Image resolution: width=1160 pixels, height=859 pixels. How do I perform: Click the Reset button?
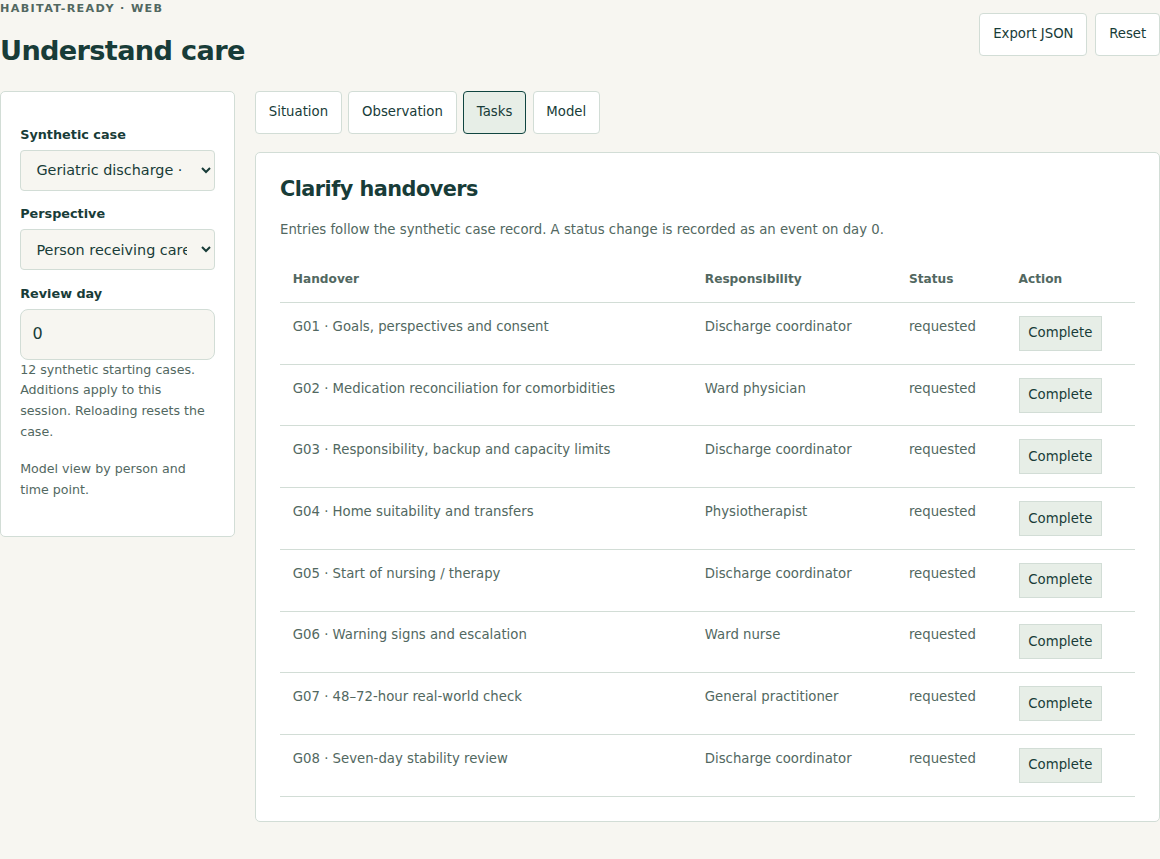[x=1127, y=34]
